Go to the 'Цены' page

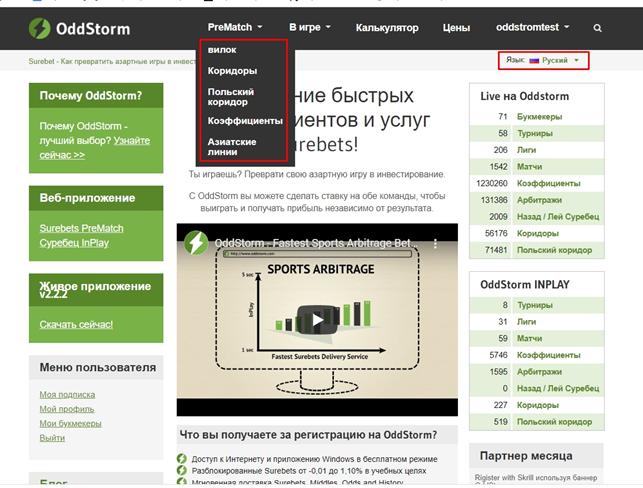click(456, 28)
